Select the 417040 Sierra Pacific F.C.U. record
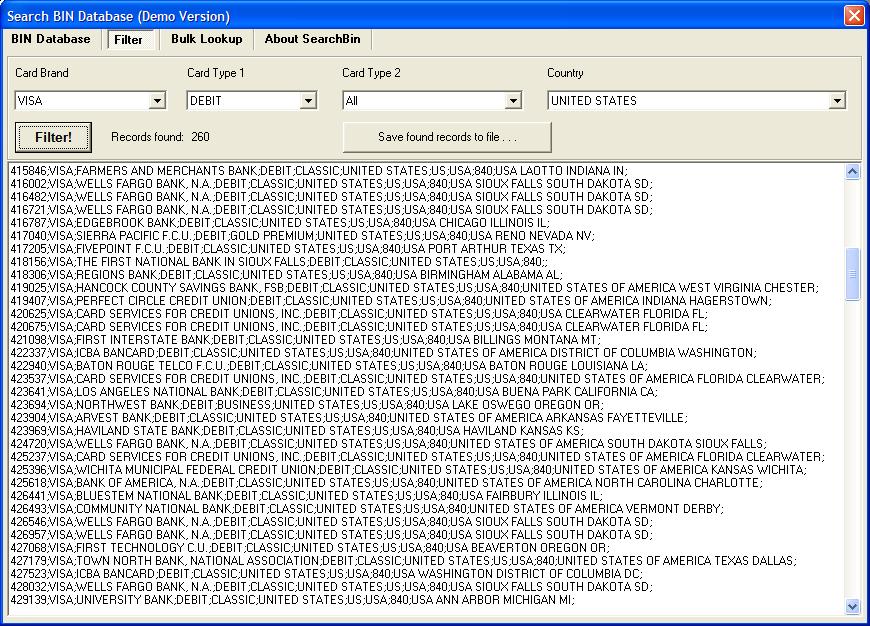This screenshot has height=626, width=870. coord(303,236)
